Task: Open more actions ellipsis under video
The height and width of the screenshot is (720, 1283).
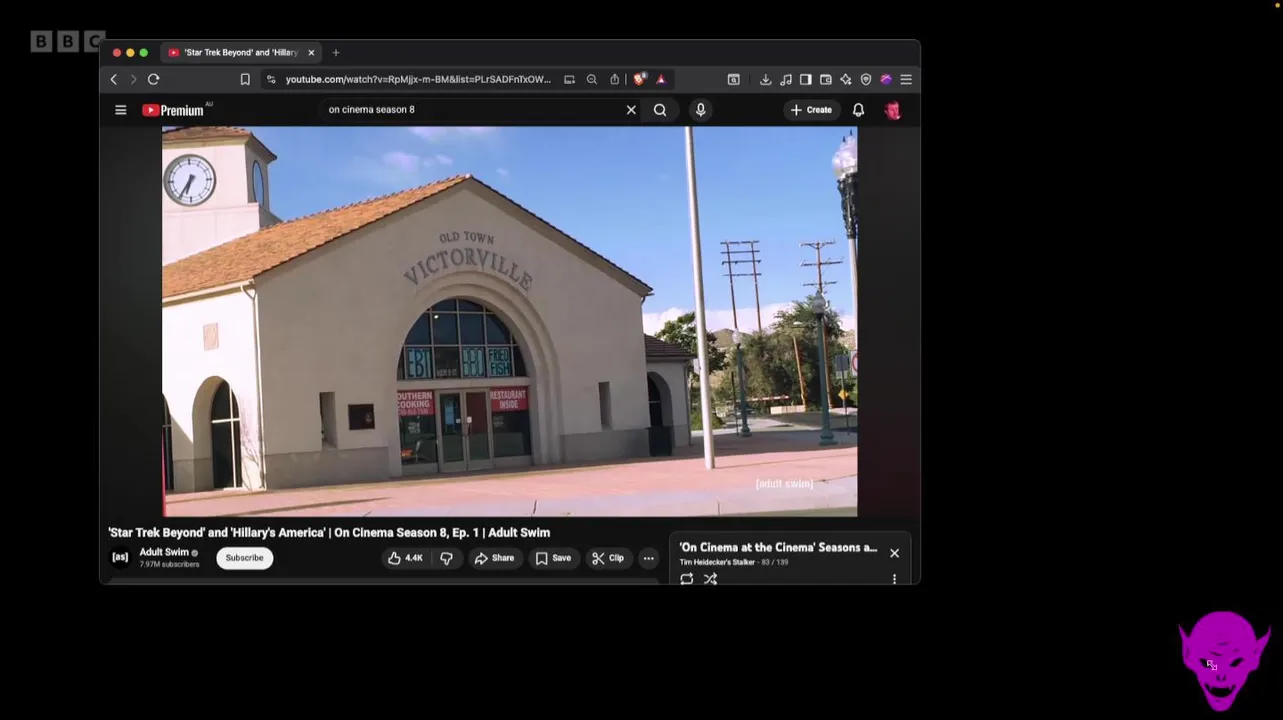Action: [x=648, y=558]
